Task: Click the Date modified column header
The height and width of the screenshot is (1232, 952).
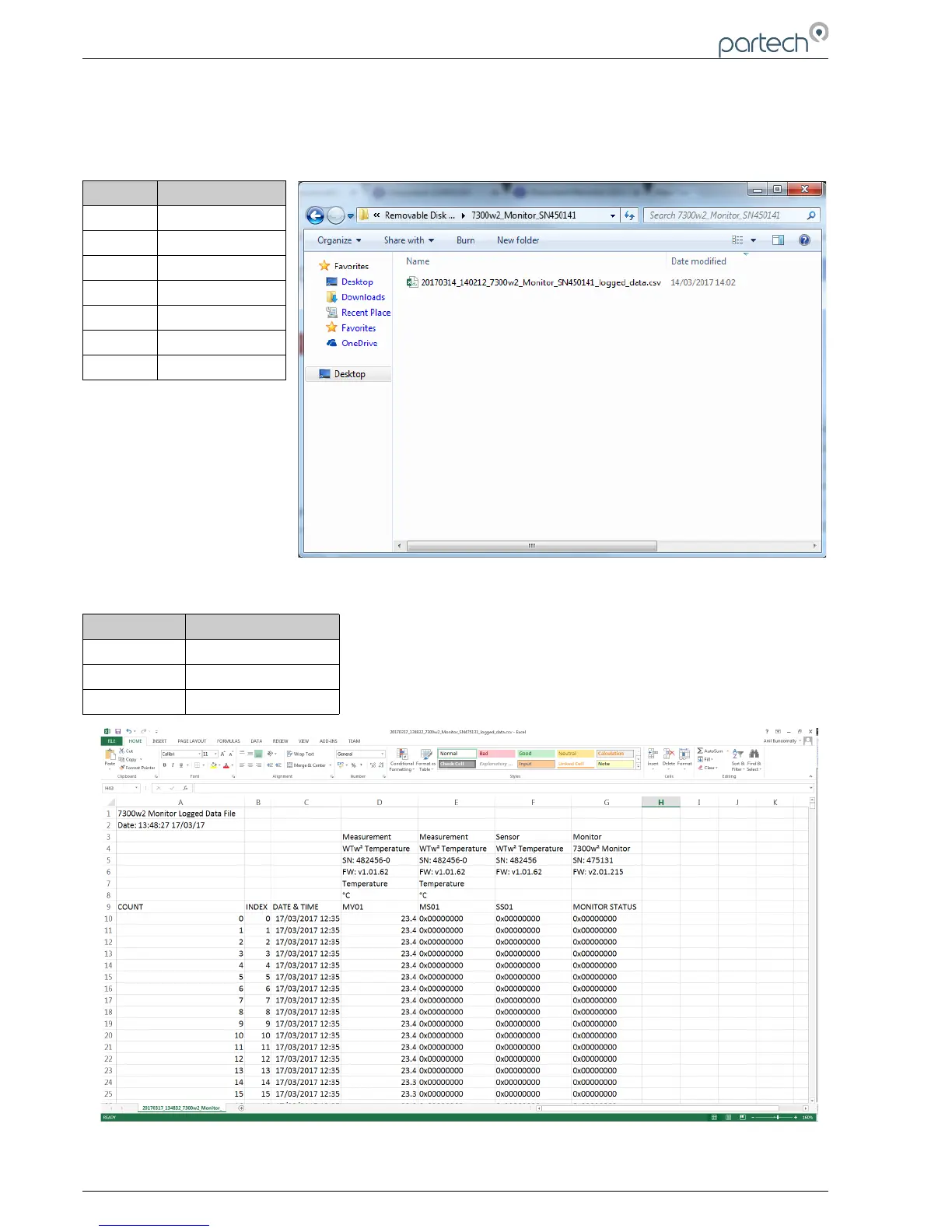Action: (x=698, y=261)
